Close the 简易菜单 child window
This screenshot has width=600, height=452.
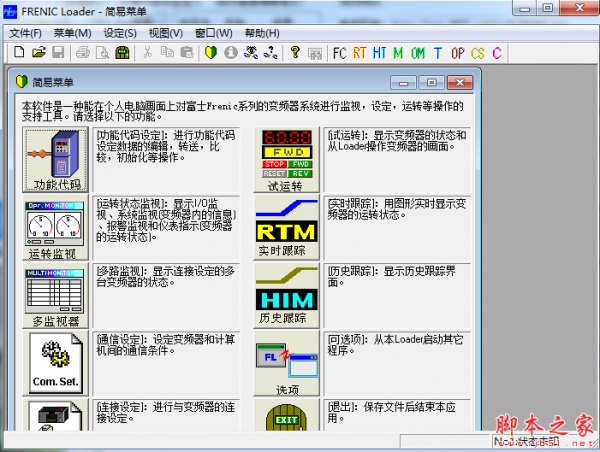pos(460,83)
